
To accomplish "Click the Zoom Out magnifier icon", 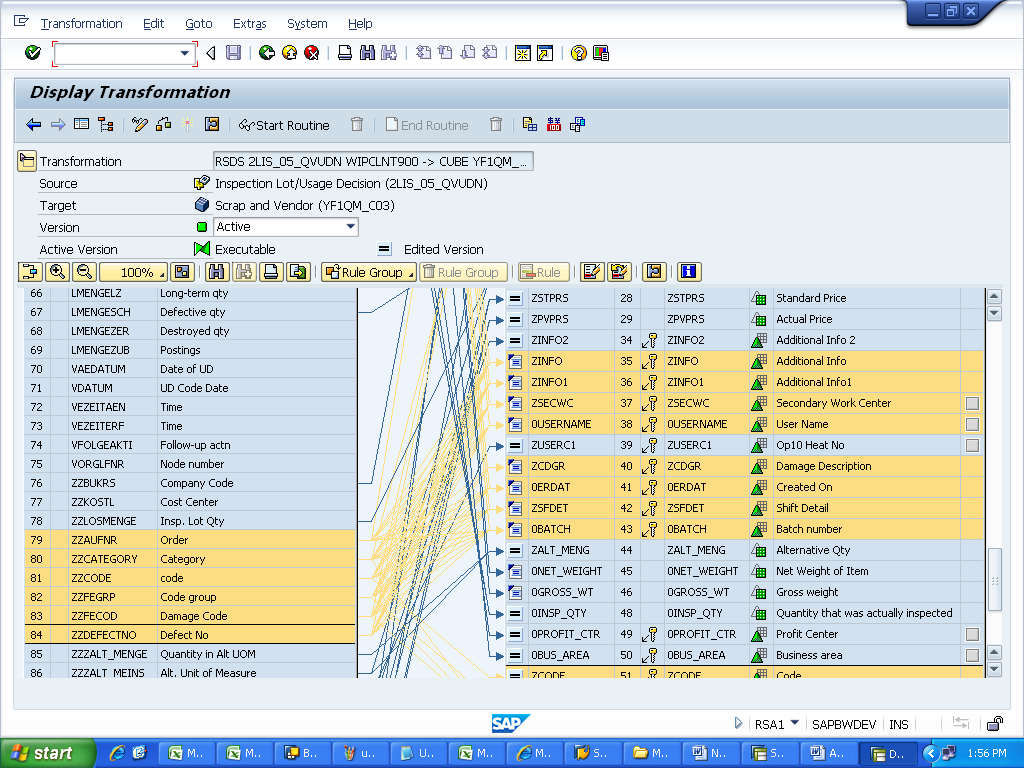I will [85, 272].
